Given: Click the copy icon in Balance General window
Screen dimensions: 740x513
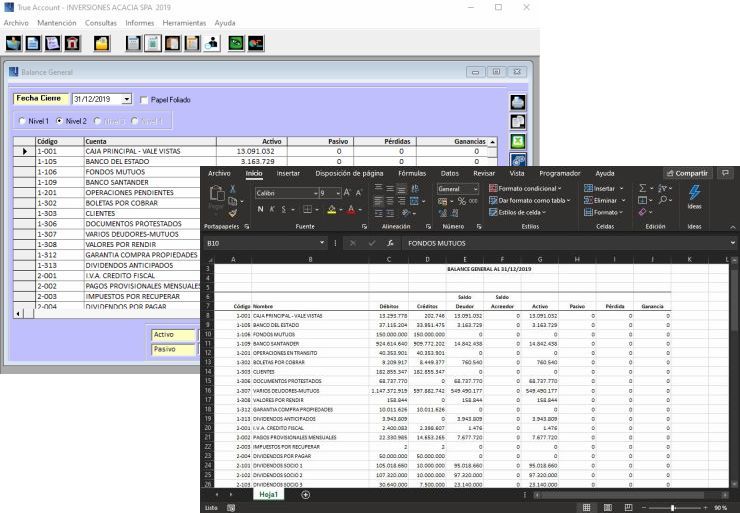Looking at the screenshot, I should [518, 122].
